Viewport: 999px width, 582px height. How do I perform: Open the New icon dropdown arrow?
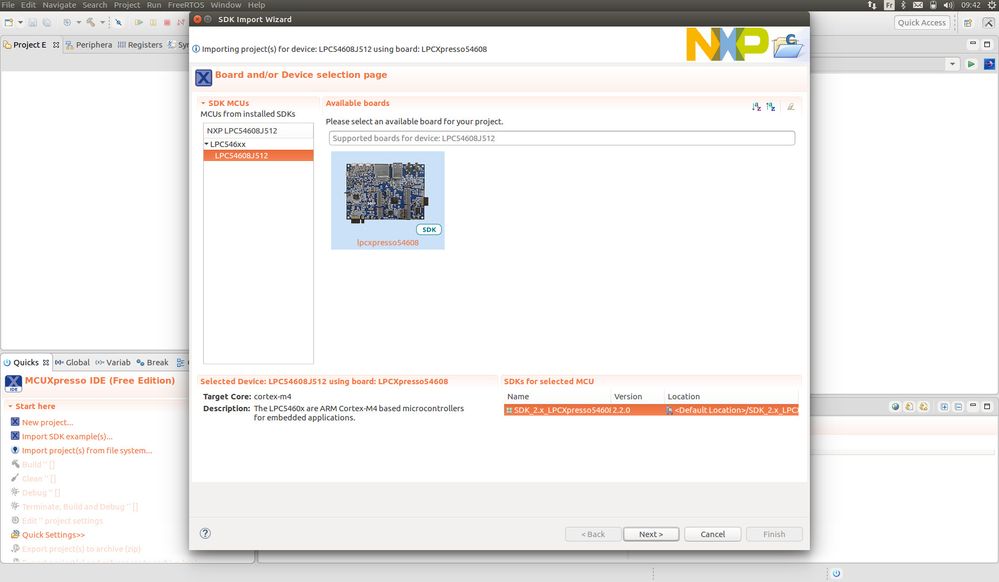tap(20, 22)
